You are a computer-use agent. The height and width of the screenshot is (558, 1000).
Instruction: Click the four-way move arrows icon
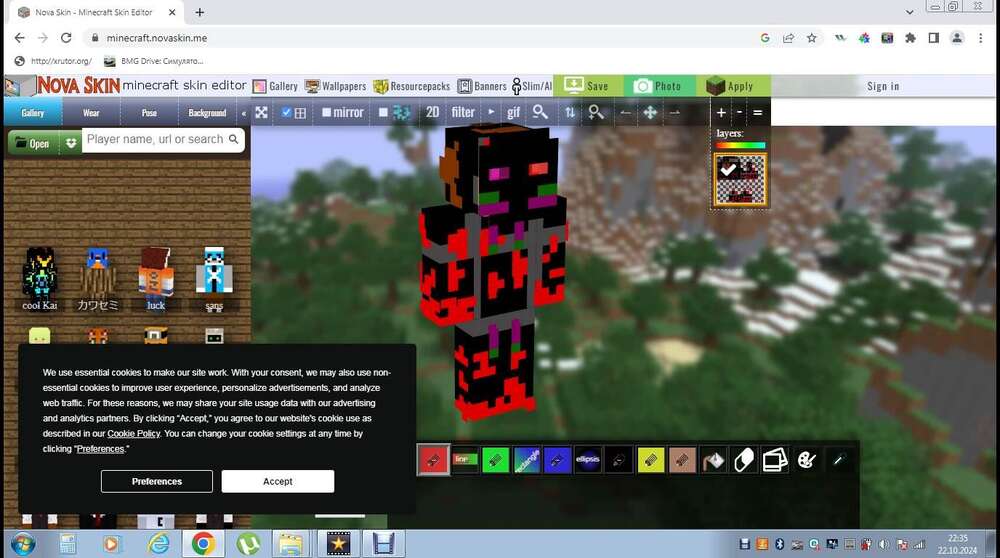tap(650, 112)
